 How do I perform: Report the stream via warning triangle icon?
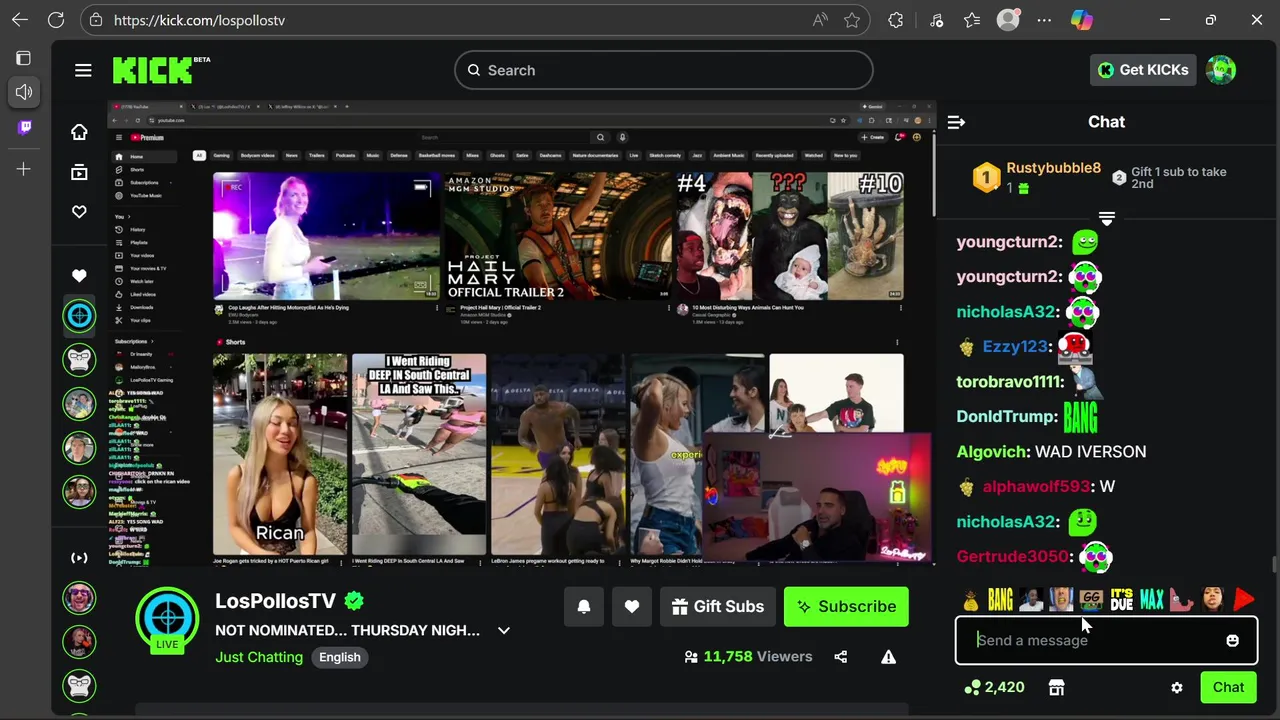click(888, 657)
